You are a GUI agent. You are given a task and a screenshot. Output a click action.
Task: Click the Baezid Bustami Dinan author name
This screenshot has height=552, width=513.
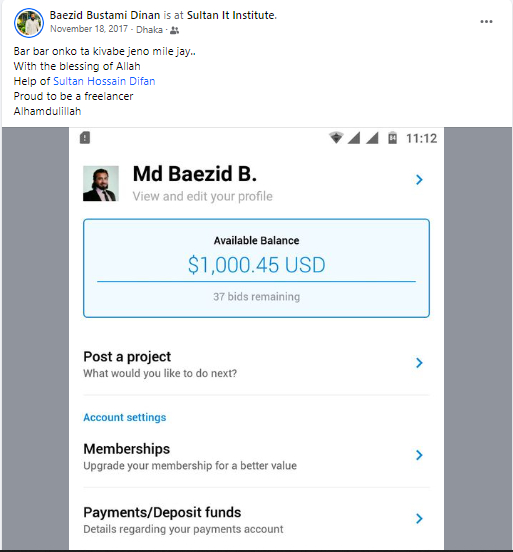[x=105, y=15]
